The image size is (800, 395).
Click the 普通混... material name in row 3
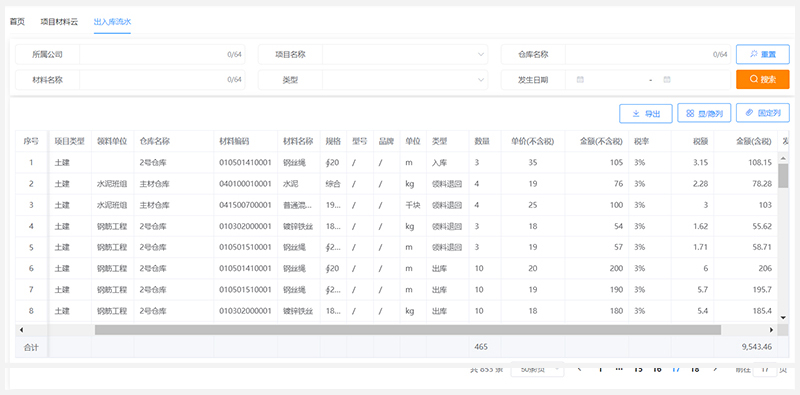298,205
